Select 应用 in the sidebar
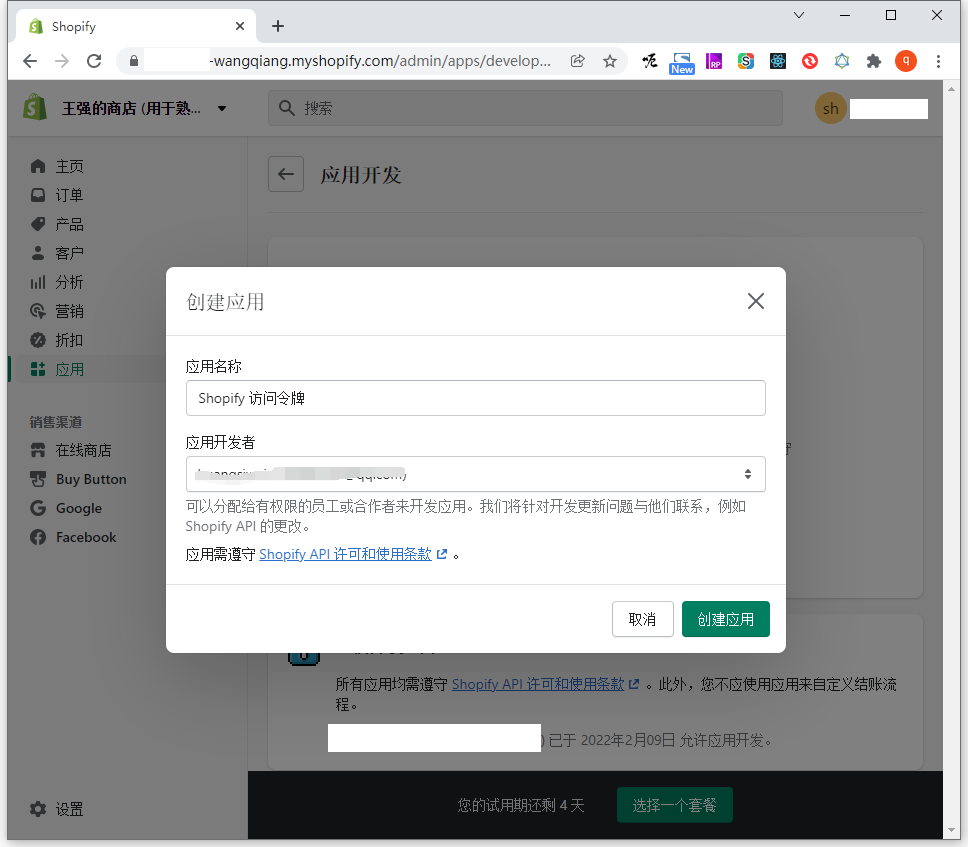 [69, 369]
